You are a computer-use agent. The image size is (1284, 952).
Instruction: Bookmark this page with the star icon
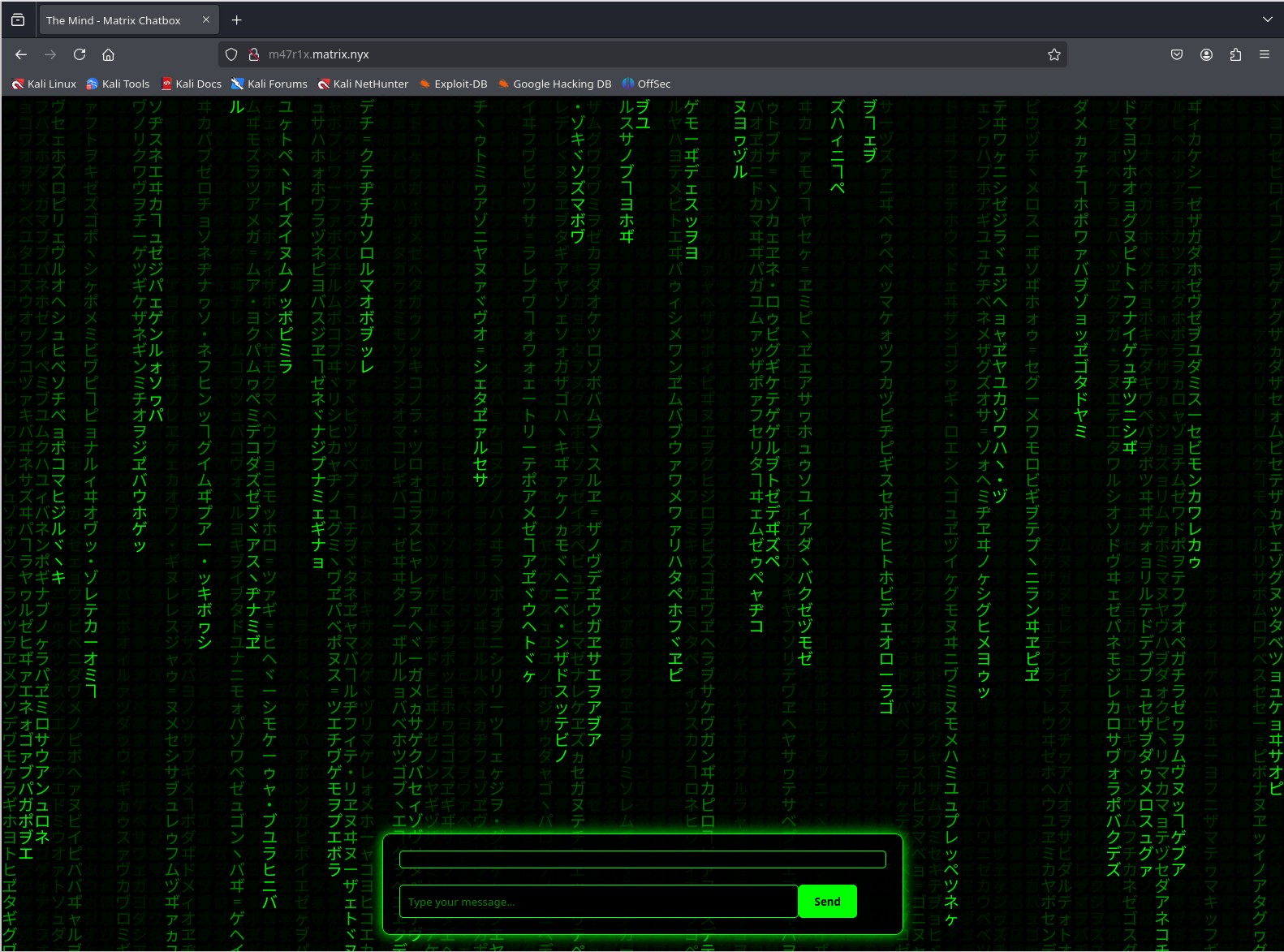point(1054,54)
